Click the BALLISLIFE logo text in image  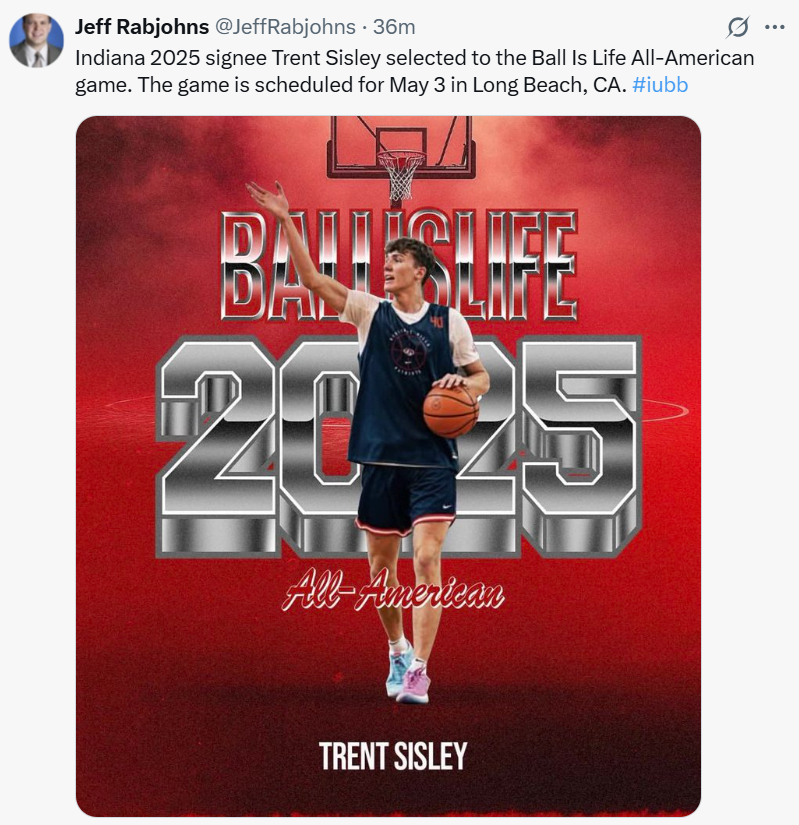point(398,266)
